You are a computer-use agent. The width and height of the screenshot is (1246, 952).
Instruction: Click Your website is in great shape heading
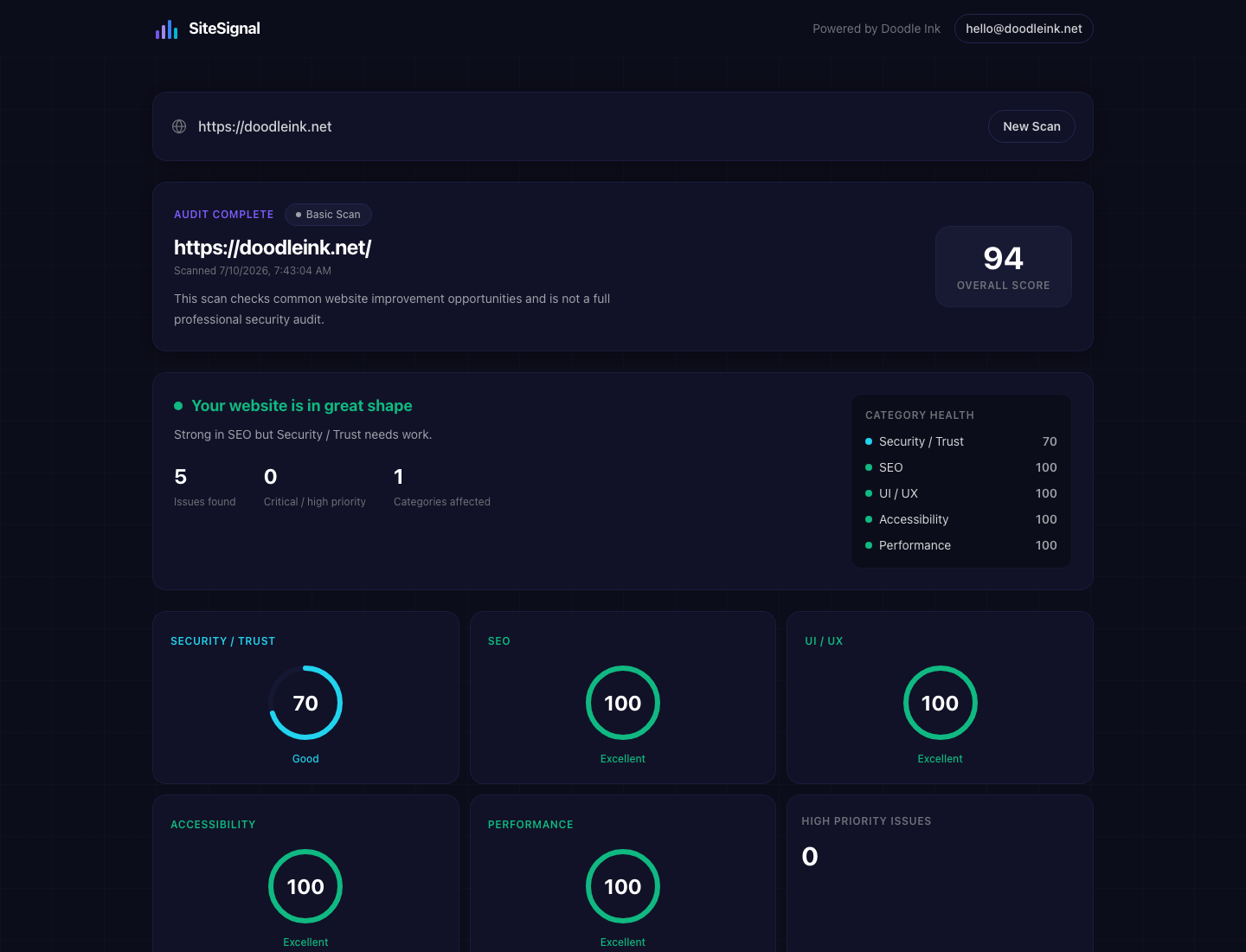pyautogui.click(x=302, y=406)
